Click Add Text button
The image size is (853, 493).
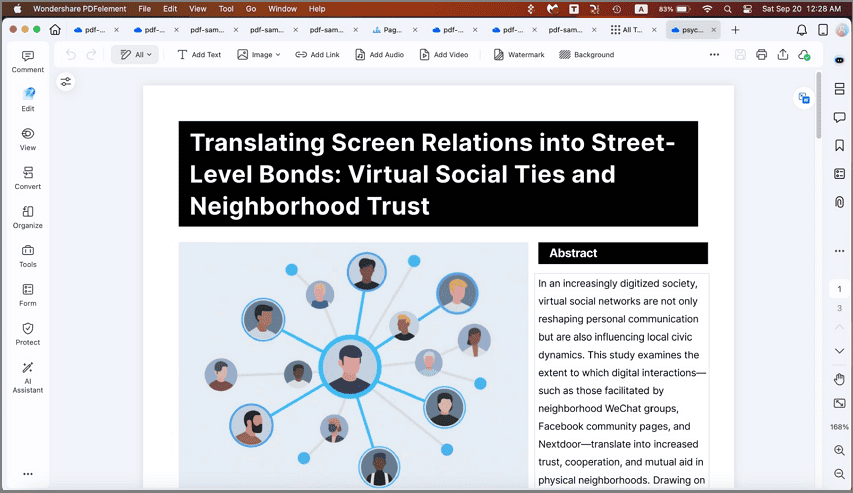199,54
